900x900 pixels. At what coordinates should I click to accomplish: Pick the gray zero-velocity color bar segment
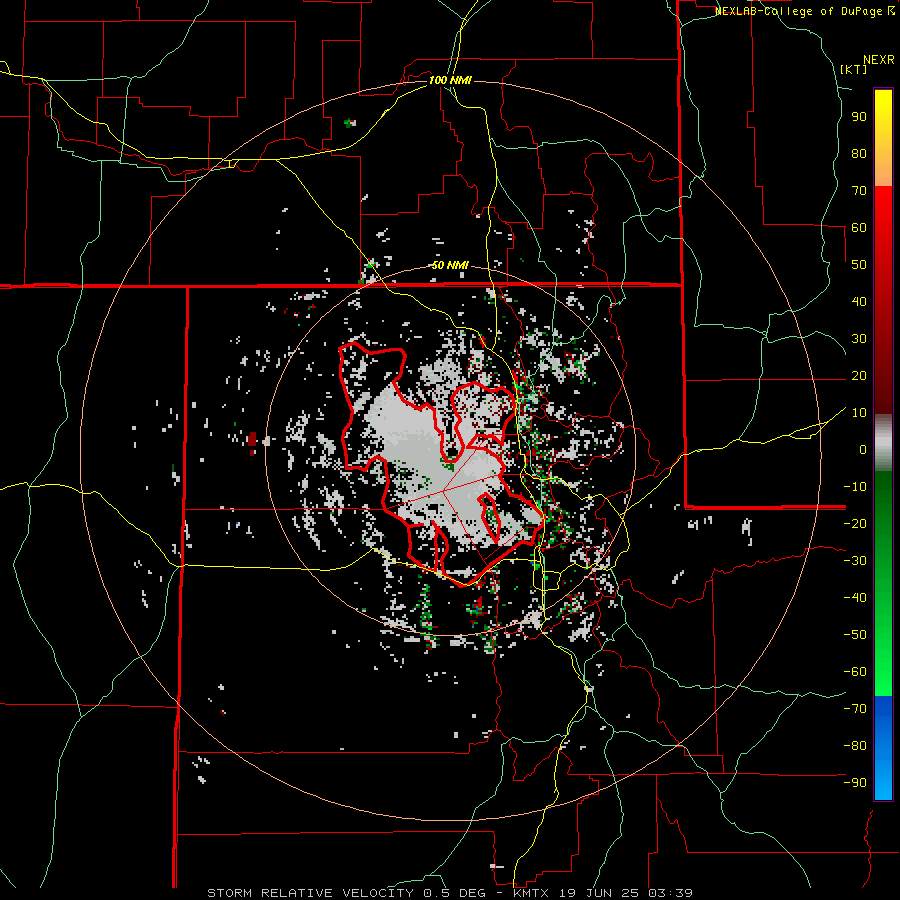pyautogui.click(x=883, y=443)
